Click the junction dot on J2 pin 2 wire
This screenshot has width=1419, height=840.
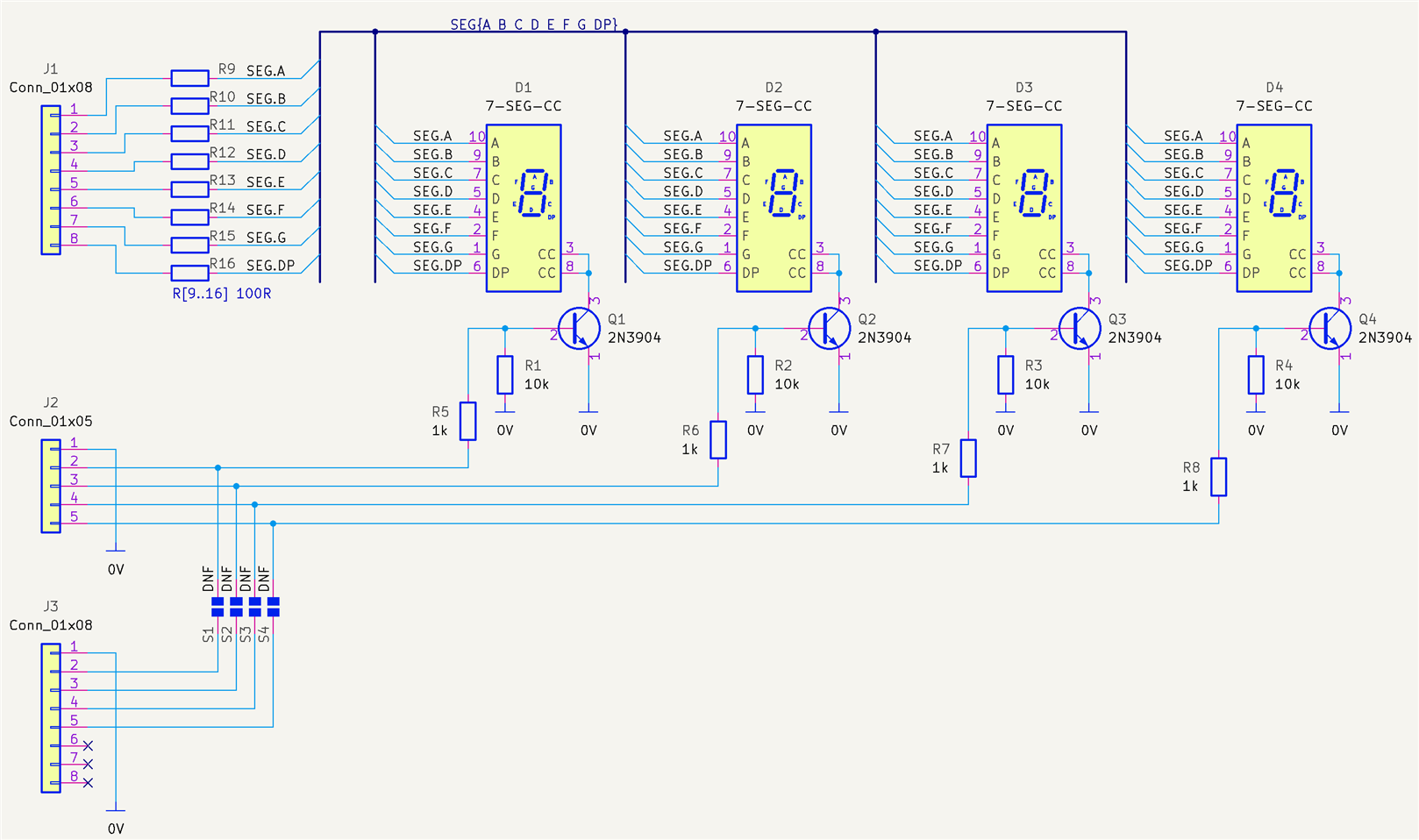217,467
